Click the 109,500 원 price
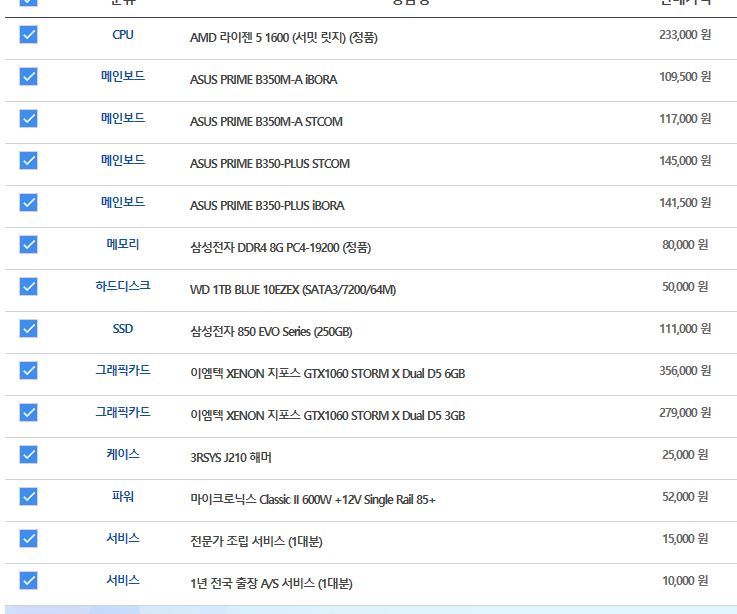737x614 pixels. (685, 77)
